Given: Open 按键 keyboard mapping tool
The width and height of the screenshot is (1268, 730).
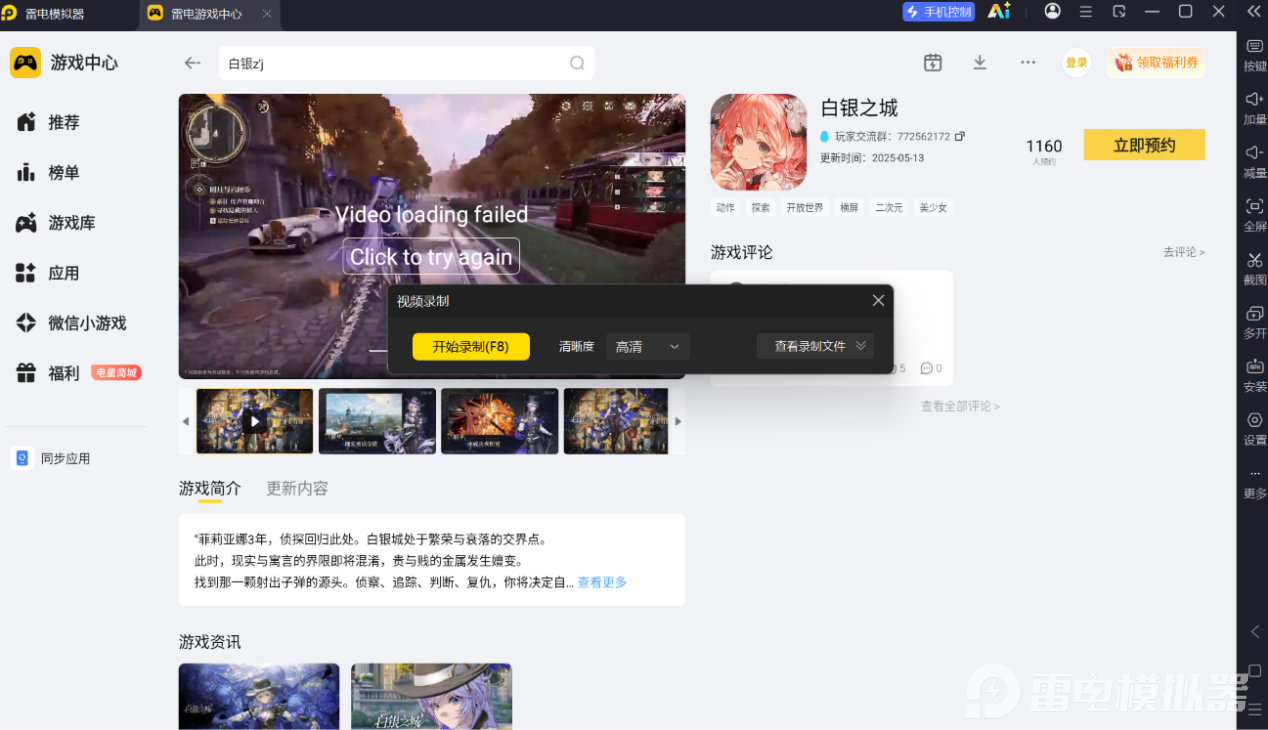Looking at the screenshot, I should (x=1254, y=55).
